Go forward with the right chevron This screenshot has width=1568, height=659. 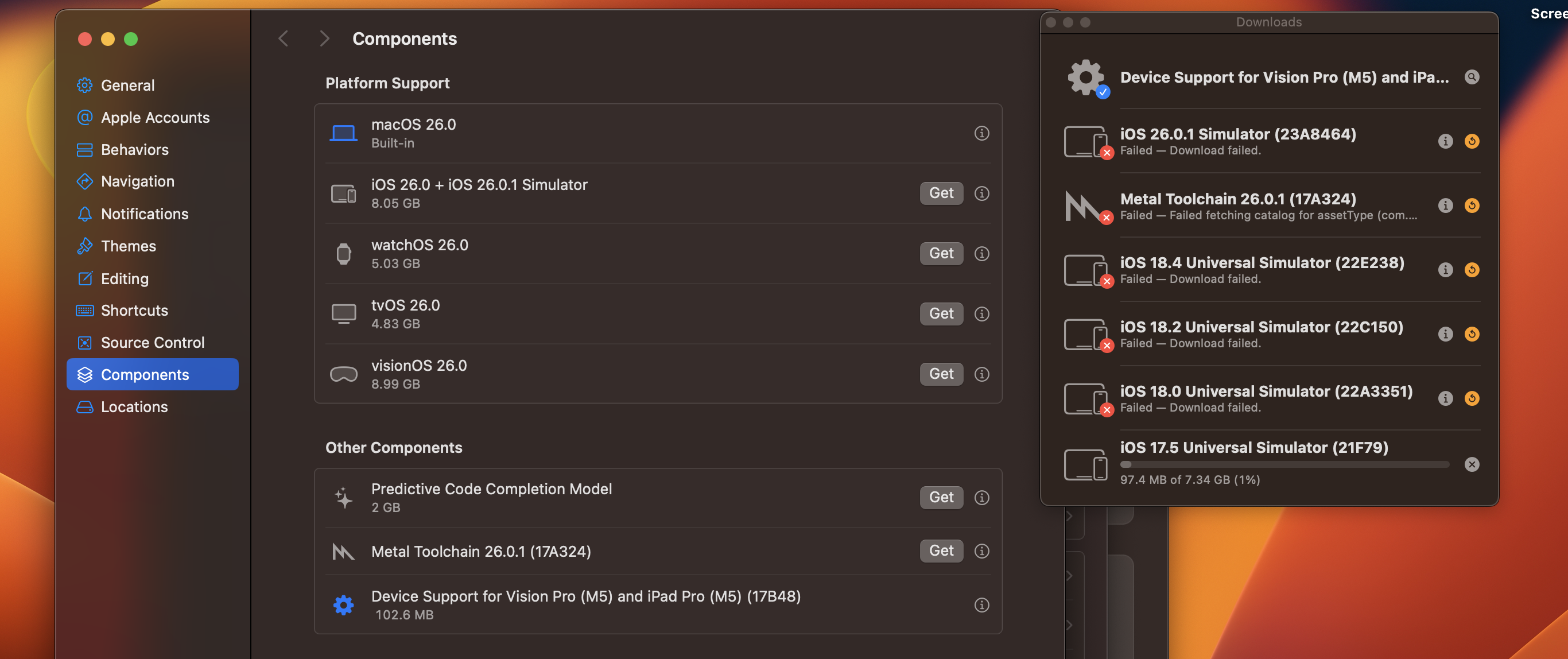(x=324, y=39)
